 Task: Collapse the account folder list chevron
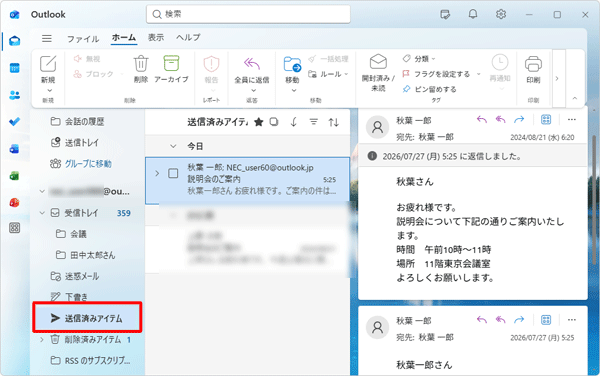click(42, 191)
